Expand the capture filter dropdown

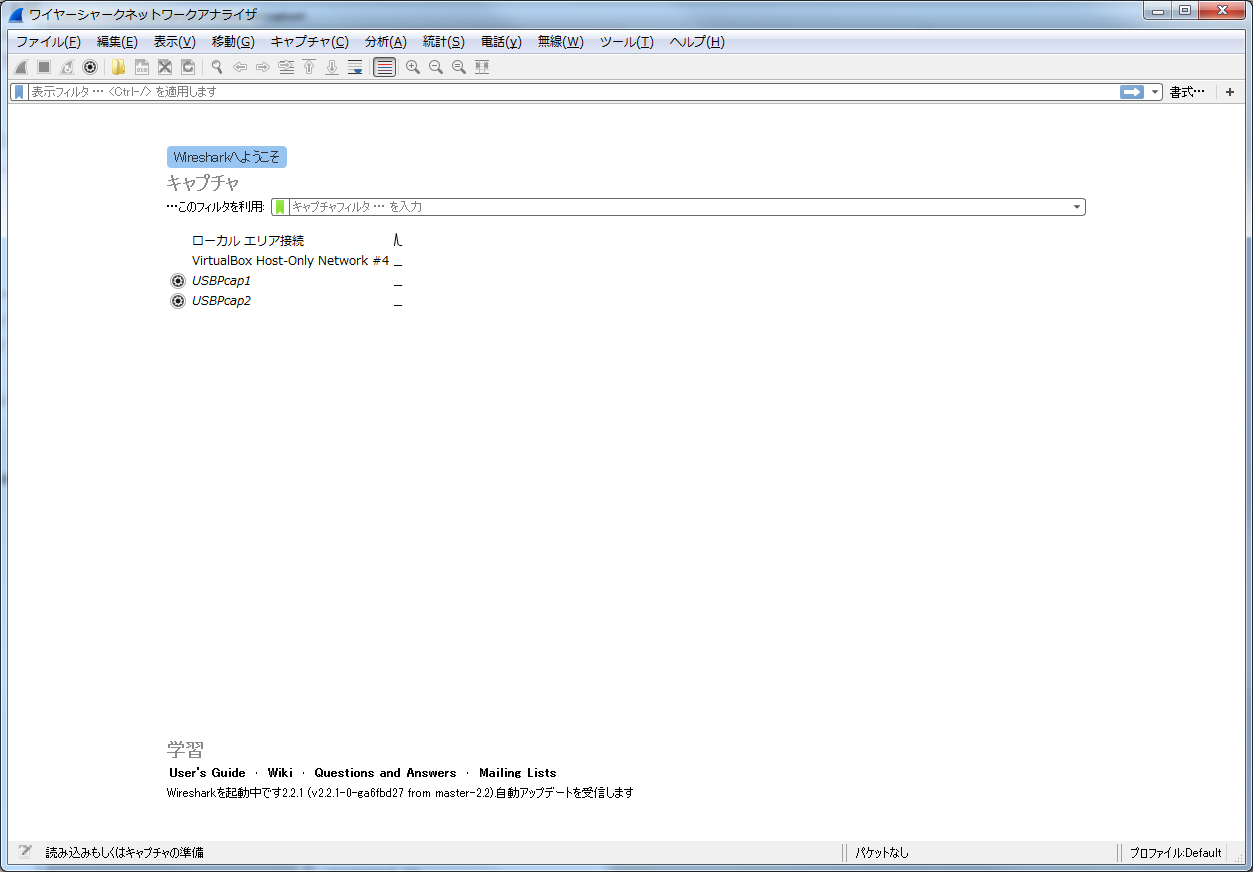pyautogui.click(x=1077, y=207)
